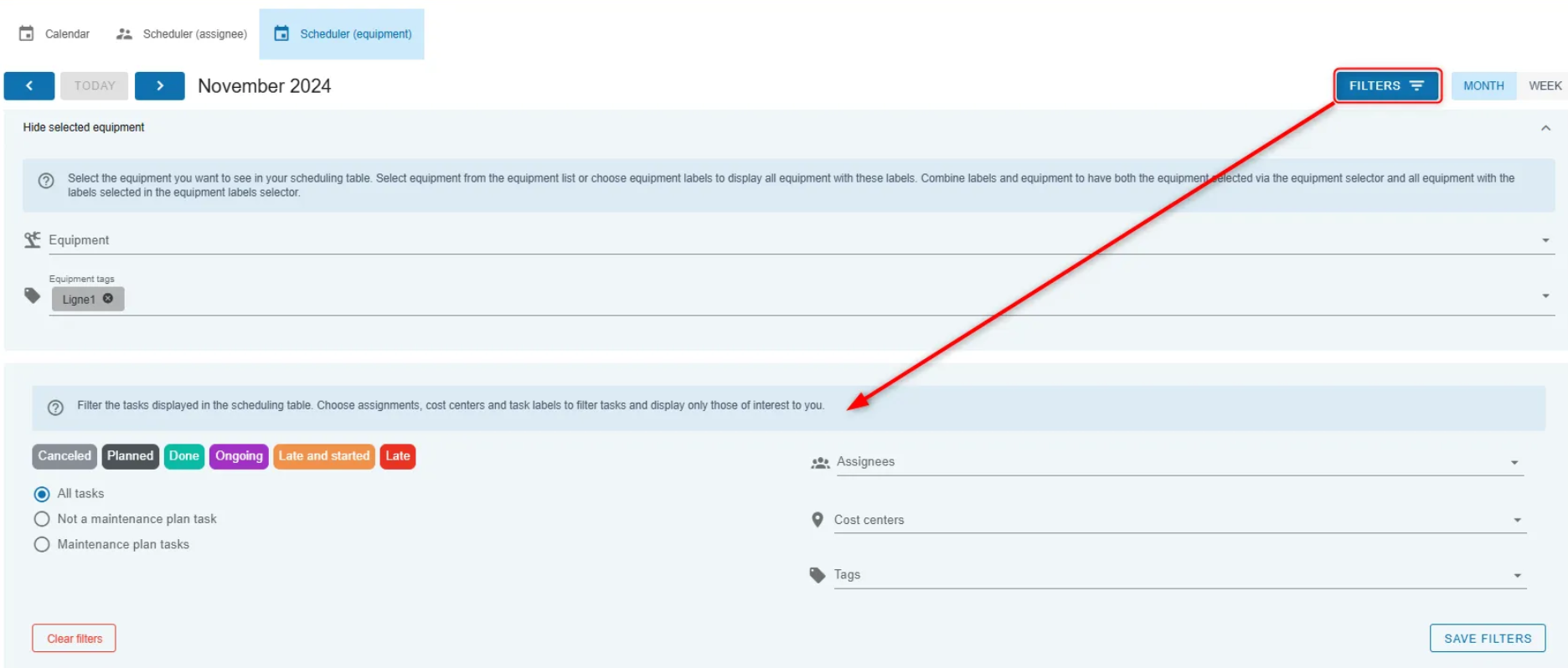Viewport: 1568px width, 668px height.
Task: Select the All tasks radio button
Action: pos(42,494)
